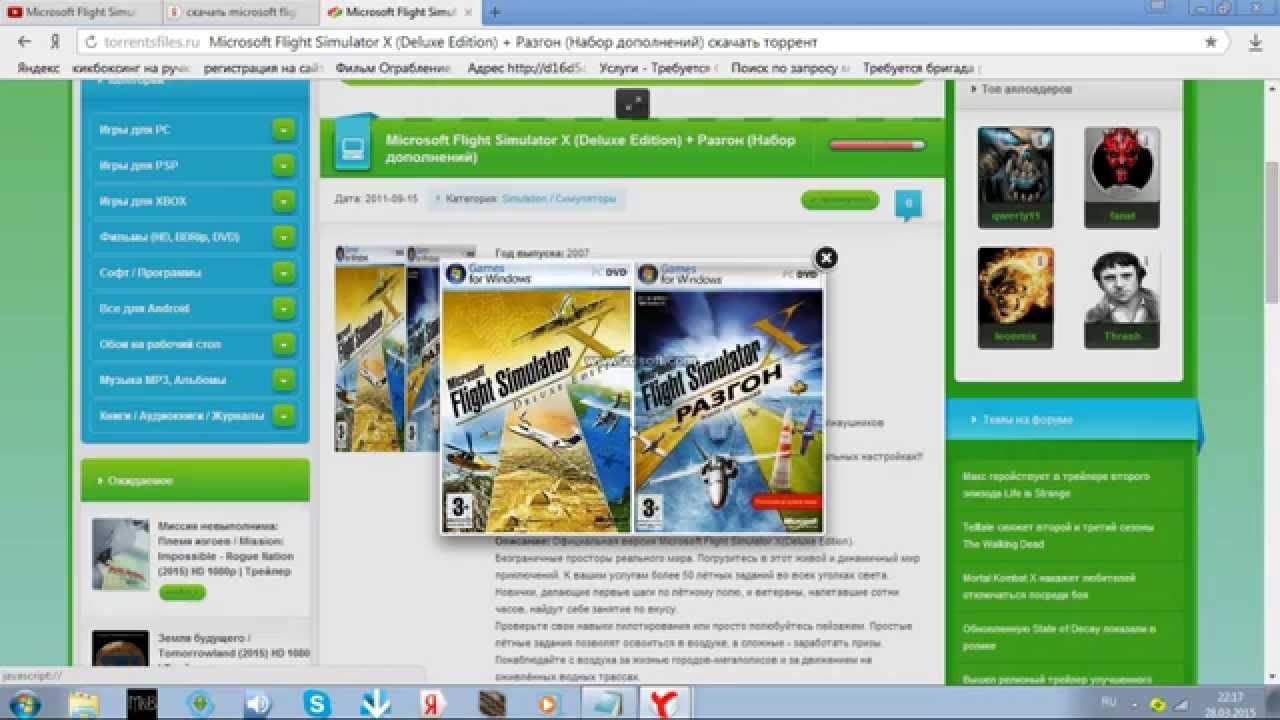
Task: Open the 'Разгон' cover image in lightbox
Action: point(730,398)
